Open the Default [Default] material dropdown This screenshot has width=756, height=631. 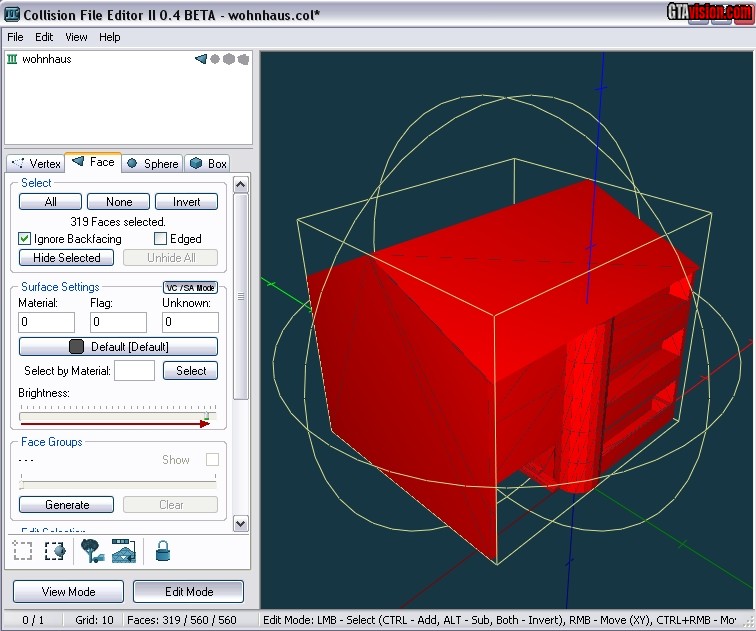[x=118, y=347]
